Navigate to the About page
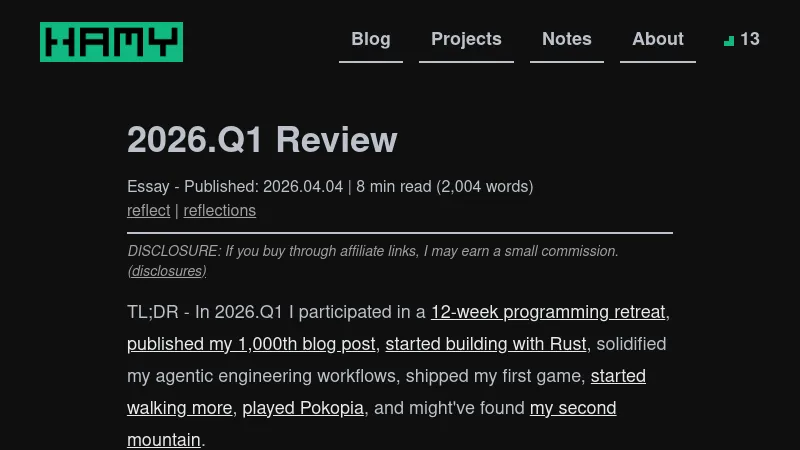Viewport: 800px width, 450px height. pos(657,39)
